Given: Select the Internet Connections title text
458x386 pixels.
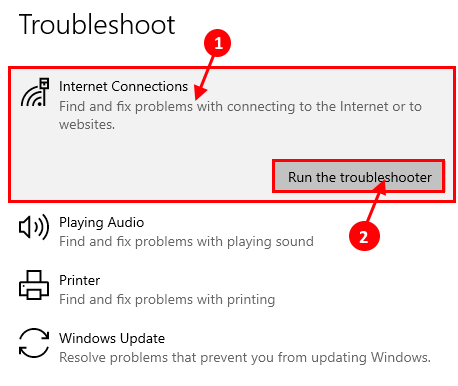Looking at the screenshot, I should 123,86.
